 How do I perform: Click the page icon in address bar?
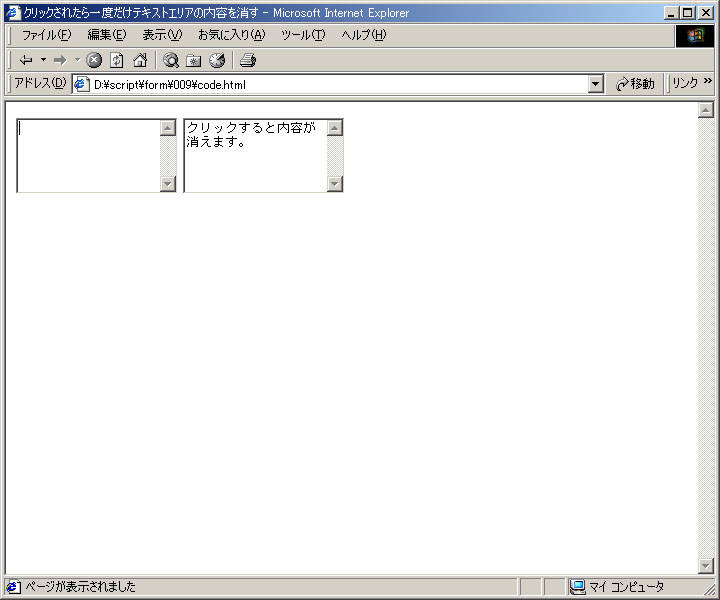(x=82, y=84)
